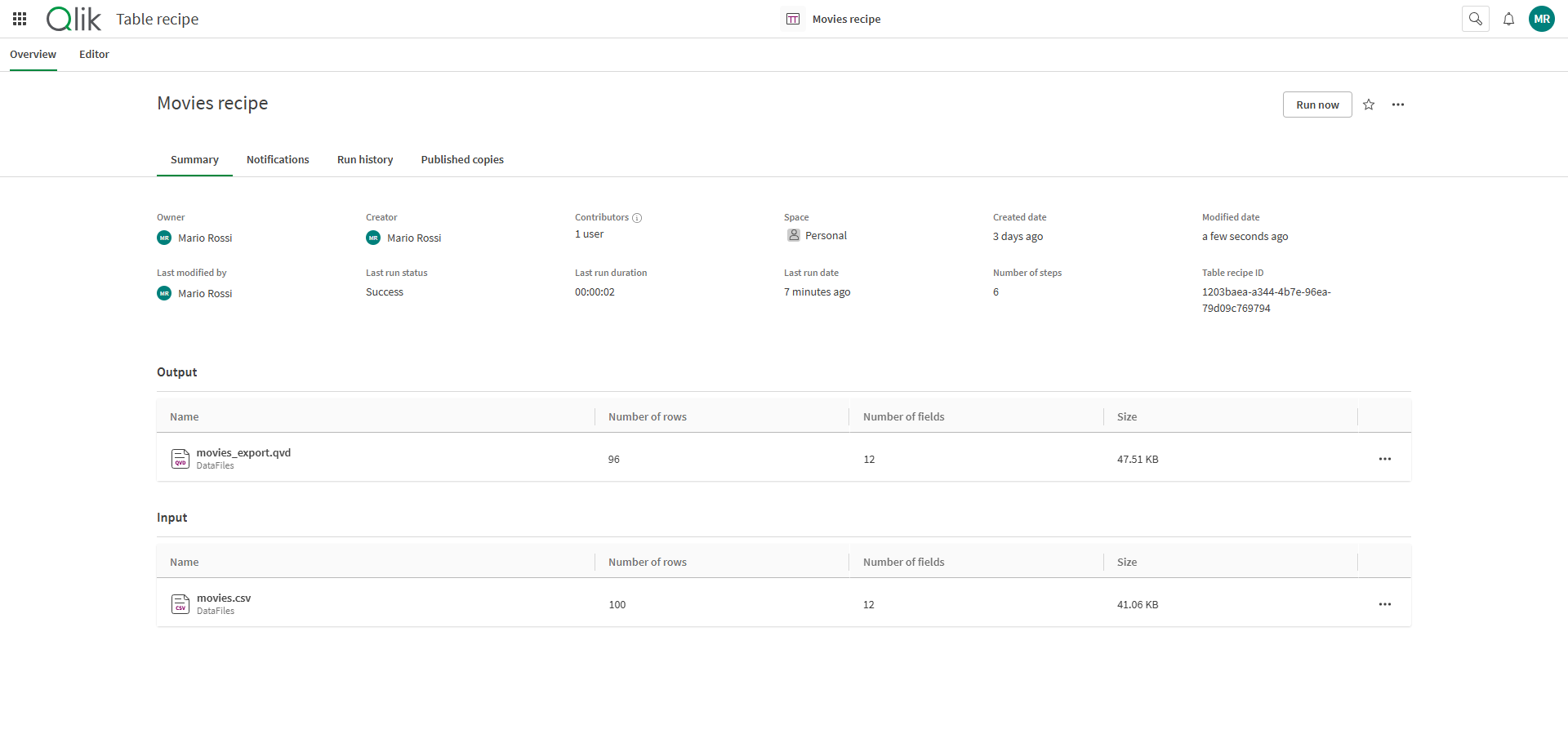Screen dimensions: 1568x743
Task: Sort output by Number of rows header
Action: [x=648, y=417]
